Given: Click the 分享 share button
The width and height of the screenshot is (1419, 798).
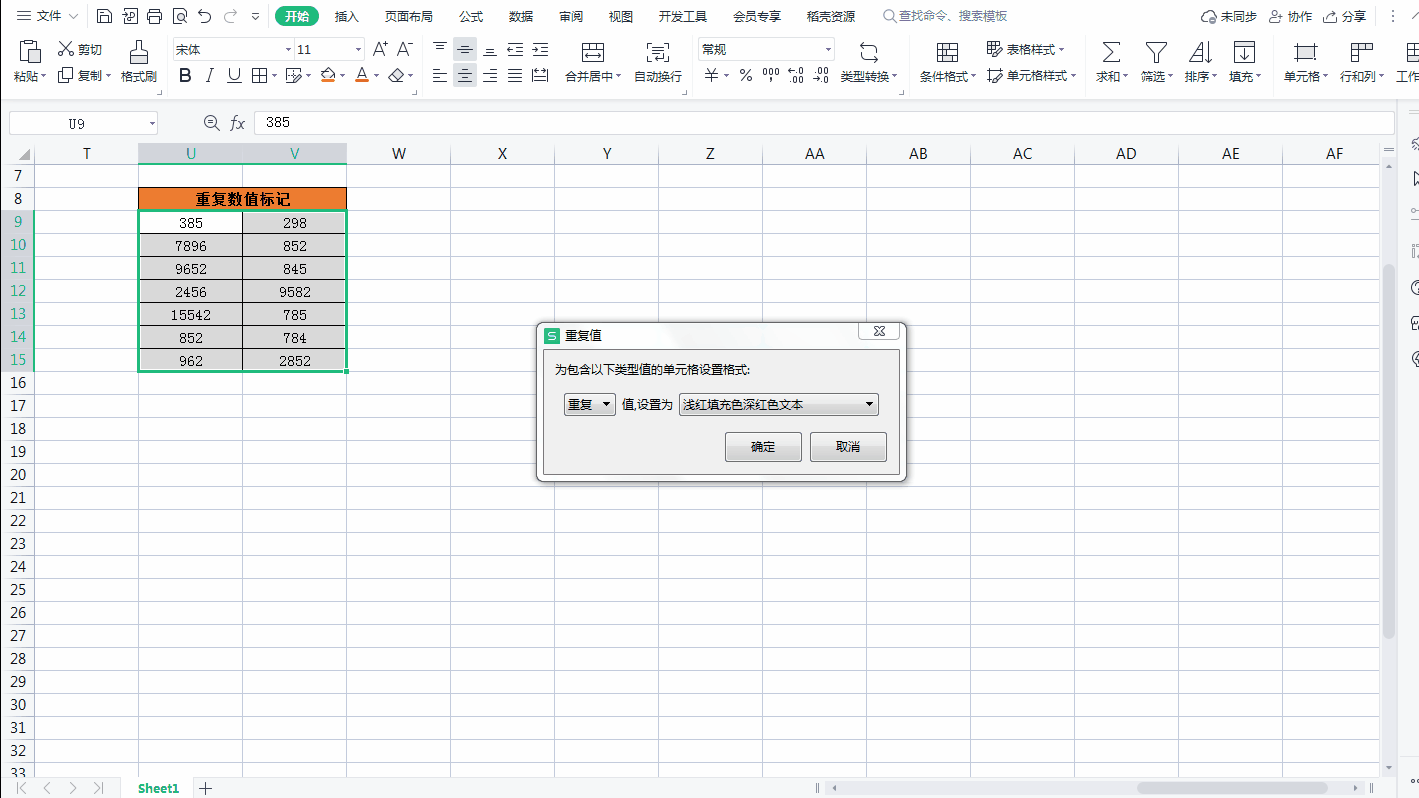Looking at the screenshot, I should (x=1345, y=16).
